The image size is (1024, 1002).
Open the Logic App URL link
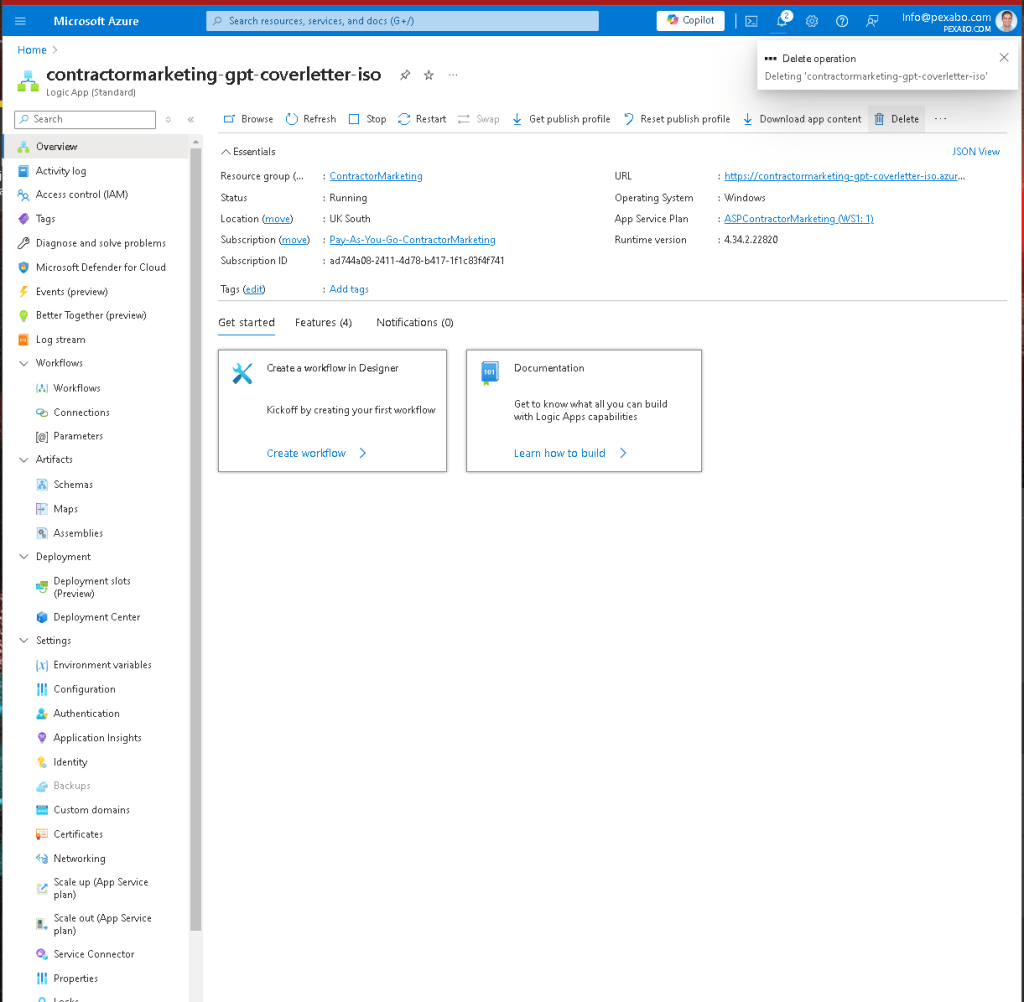844,176
